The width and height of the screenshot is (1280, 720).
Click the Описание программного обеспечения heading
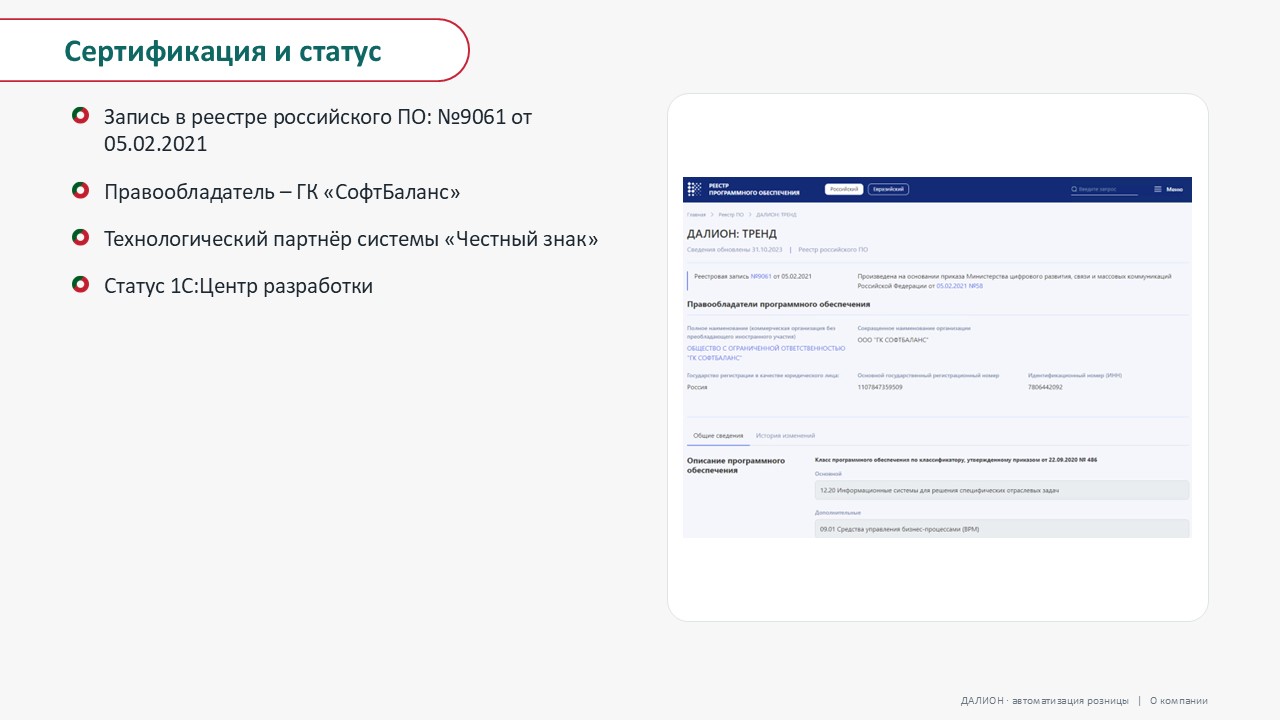736,465
